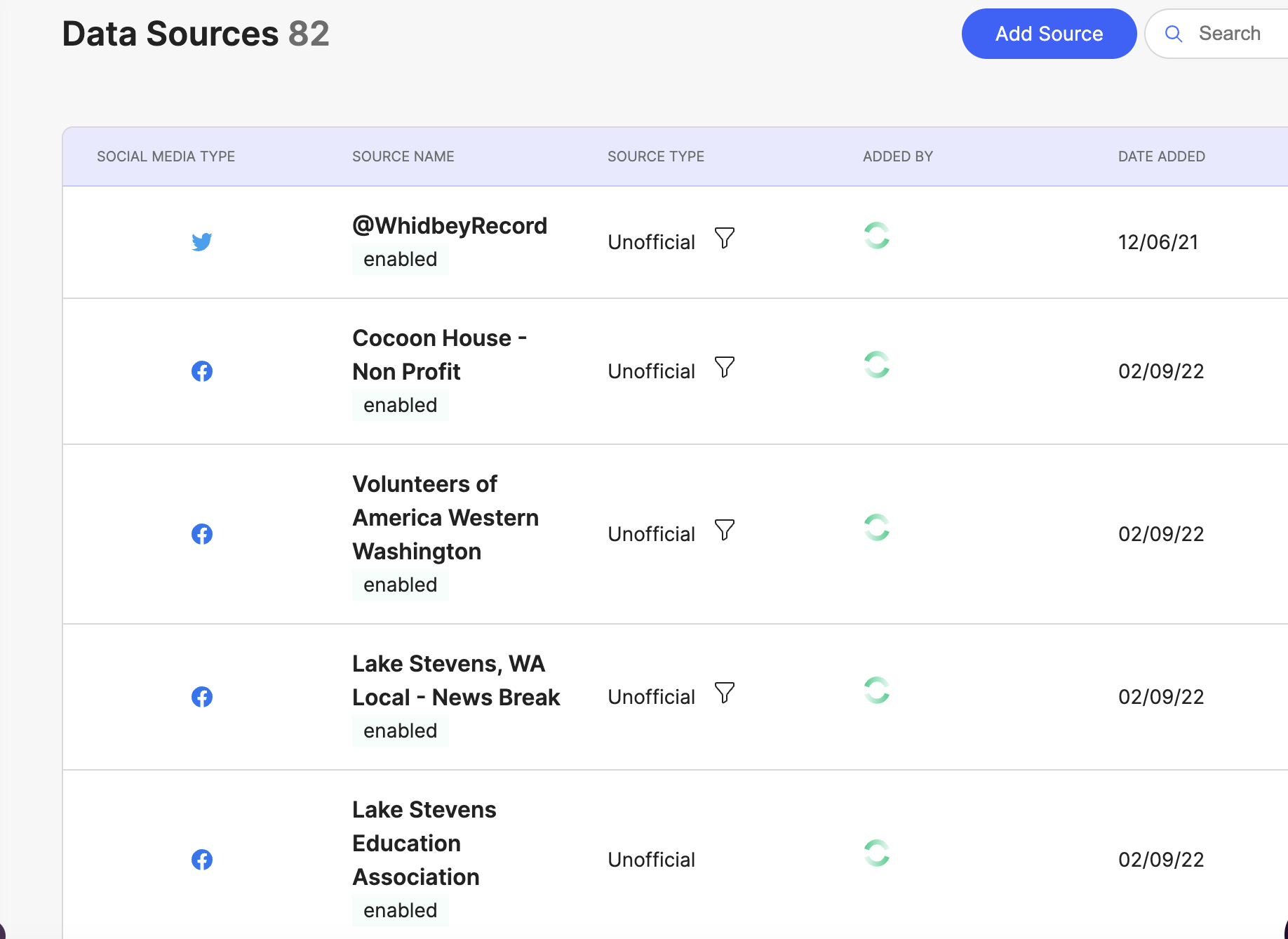Click Facebook icon for Cocoon House row
This screenshot has width=1288, height=939.
click(x=202, y=371)
